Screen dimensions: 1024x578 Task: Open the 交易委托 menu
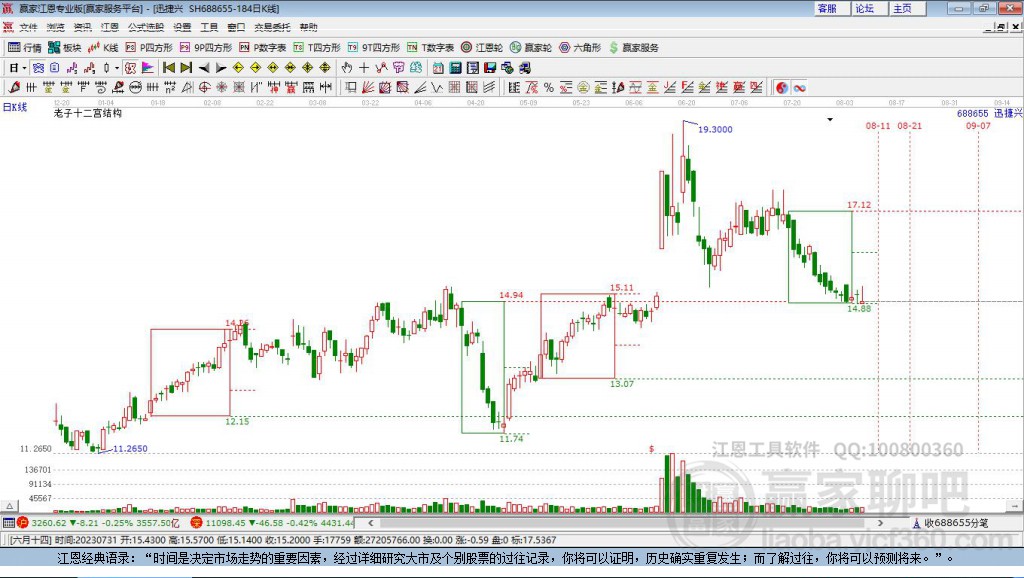[272, 27]
